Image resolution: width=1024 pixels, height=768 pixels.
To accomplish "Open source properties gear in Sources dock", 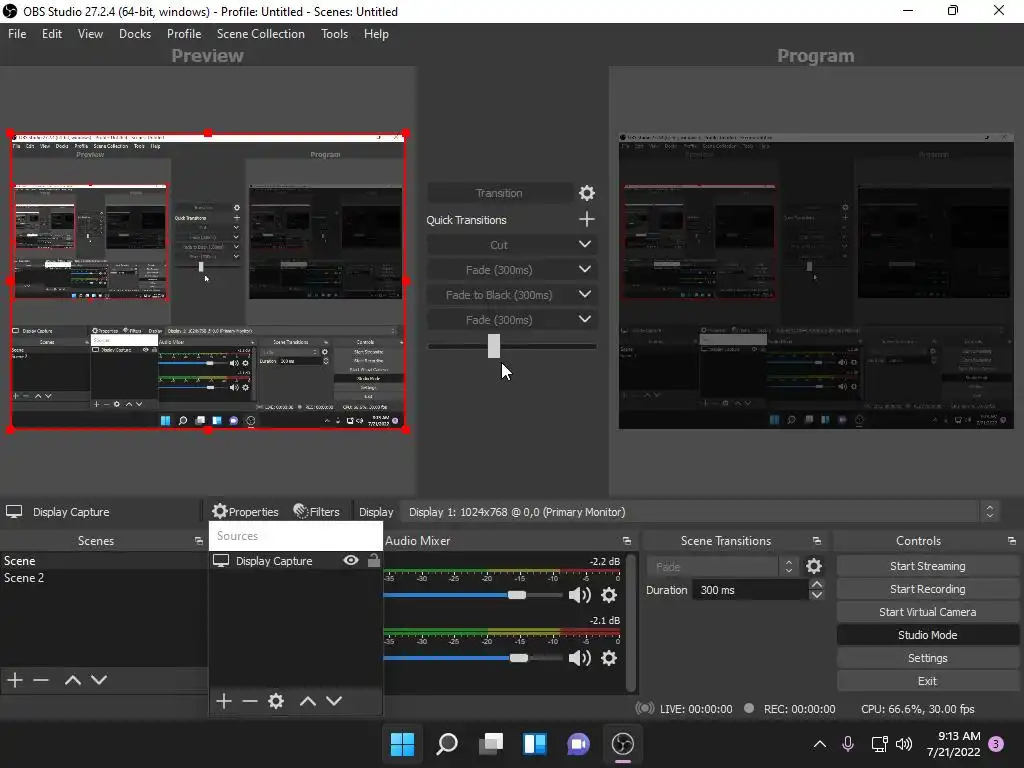I will click(x=276, y=701).
